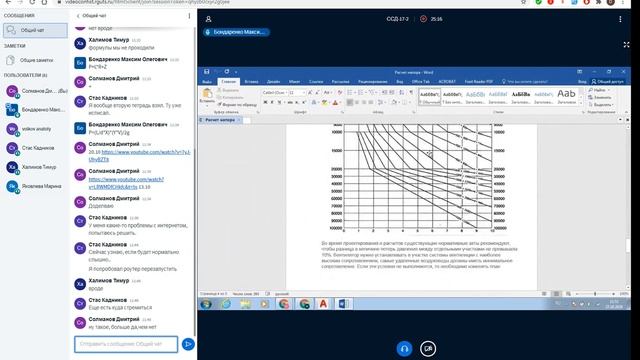Screen dimensions: 640x360
Task: Toggle underline formatting in Word ribbon
Action: pos(279,102)
